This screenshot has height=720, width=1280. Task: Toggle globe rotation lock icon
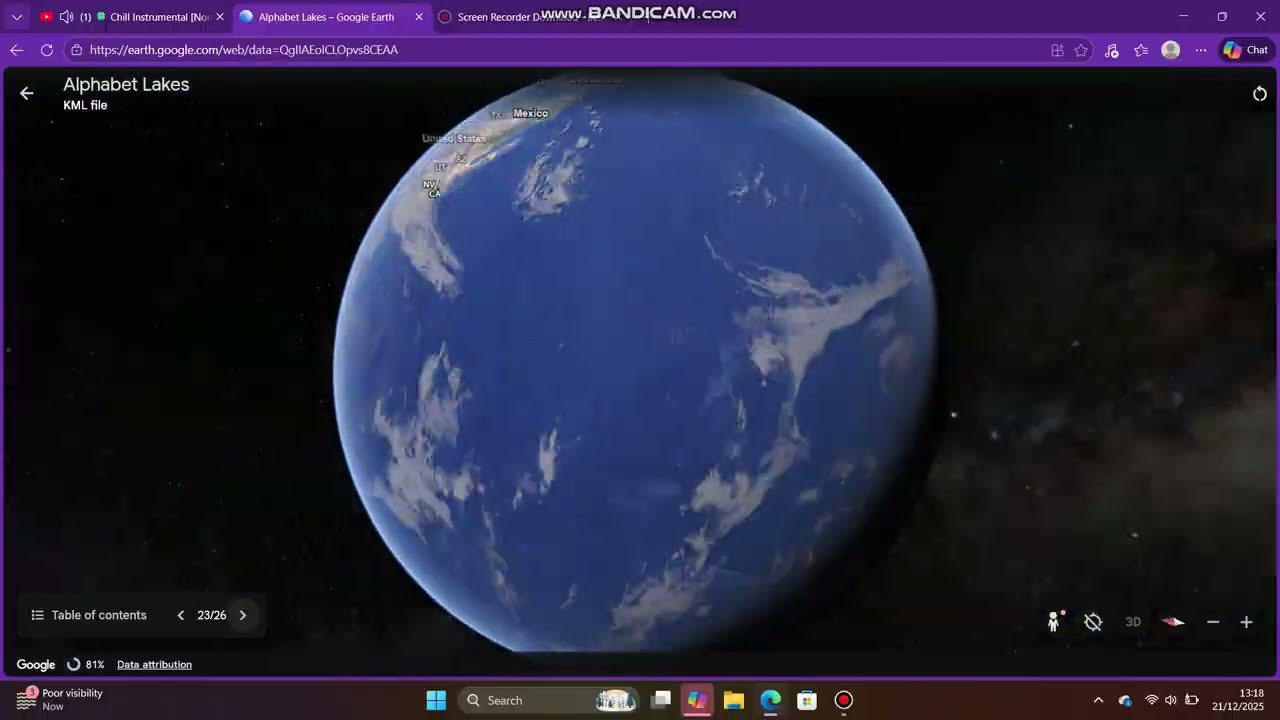1093,622
